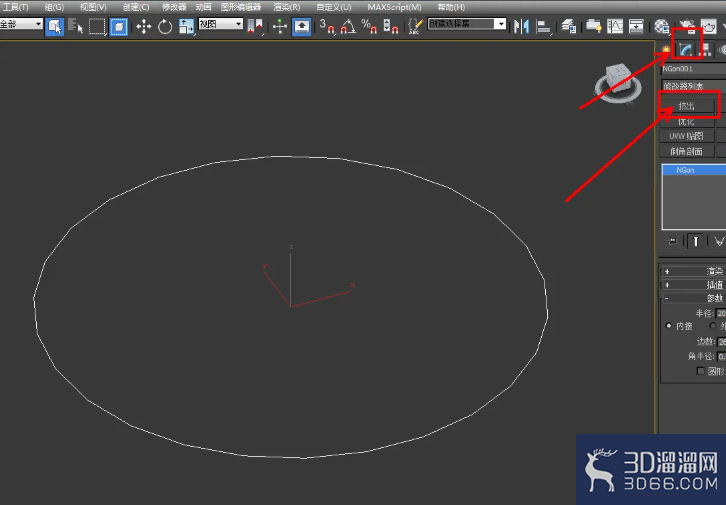The image size is (726, 505).
Task: Open the Layer Manager
Action: 569,26
